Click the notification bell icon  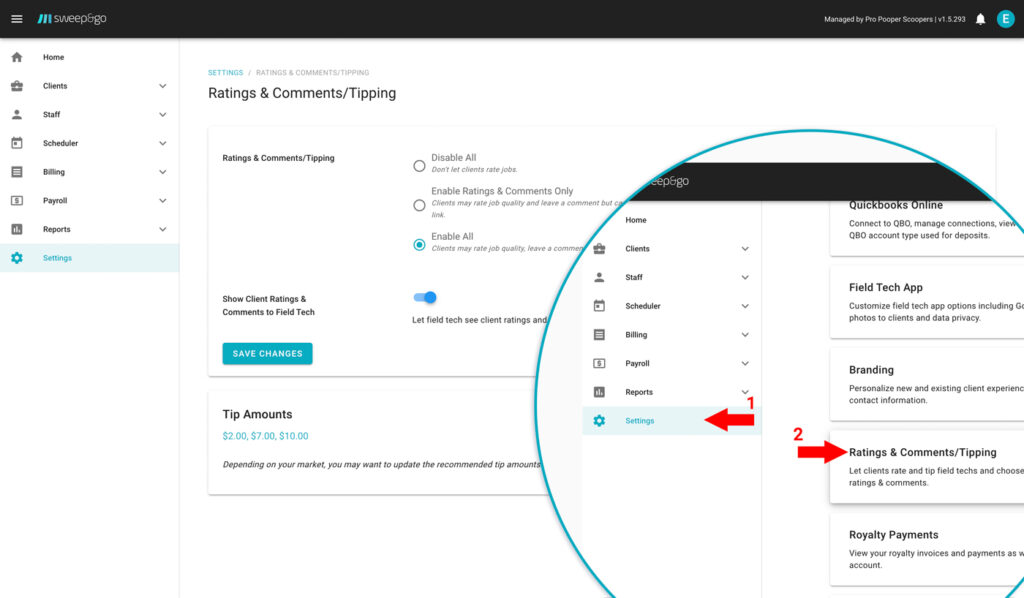click(980, 19)
